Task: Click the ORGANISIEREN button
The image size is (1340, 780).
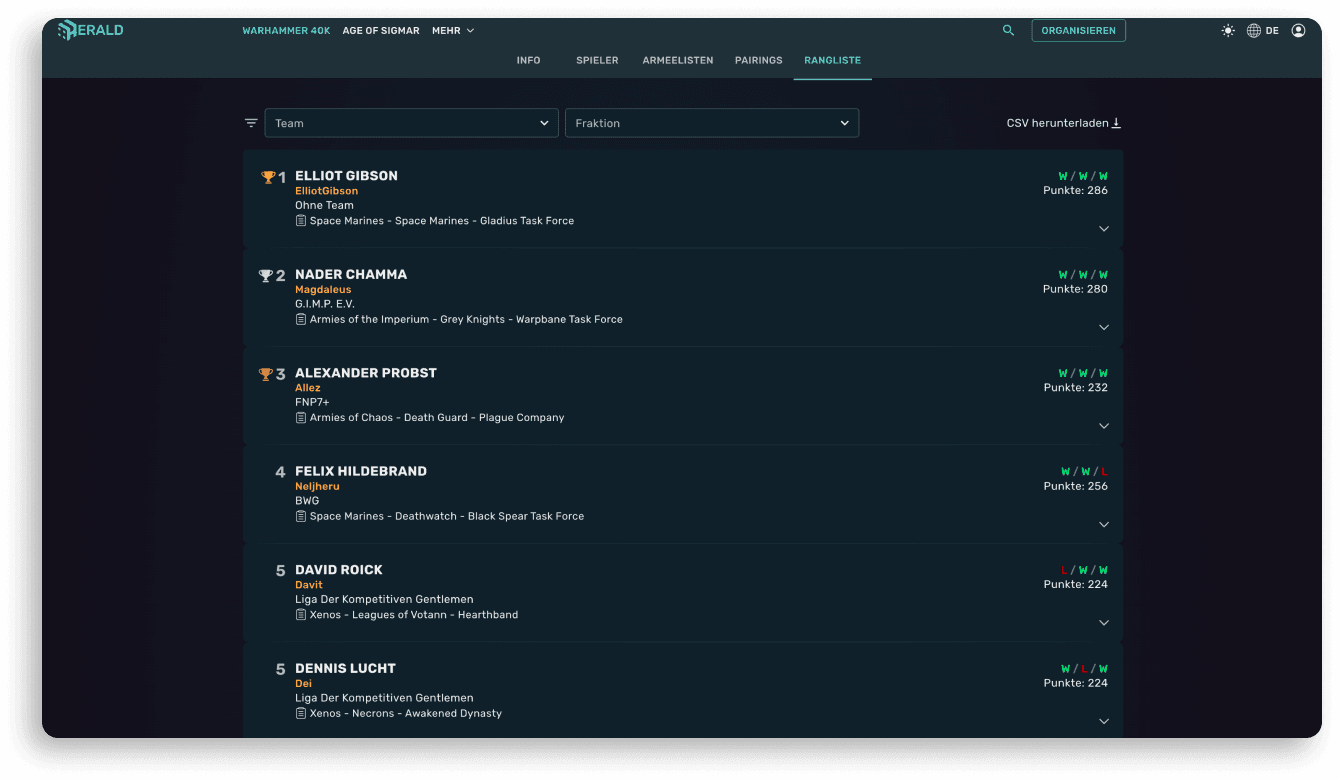Action: coord(1078,31)
